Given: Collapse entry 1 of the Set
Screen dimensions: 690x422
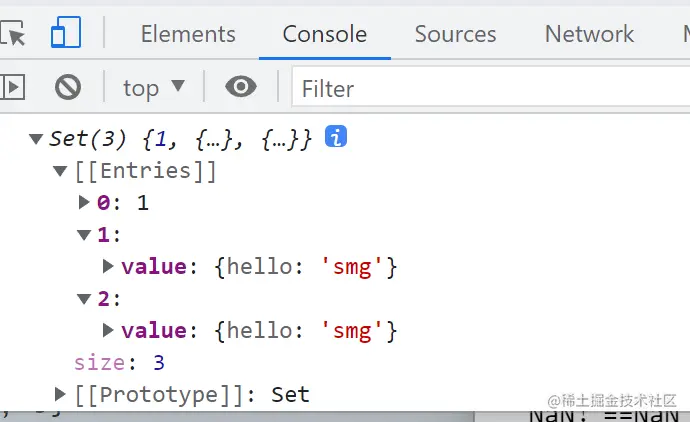Looking at the screenshot, I should (x=84, y=235).
